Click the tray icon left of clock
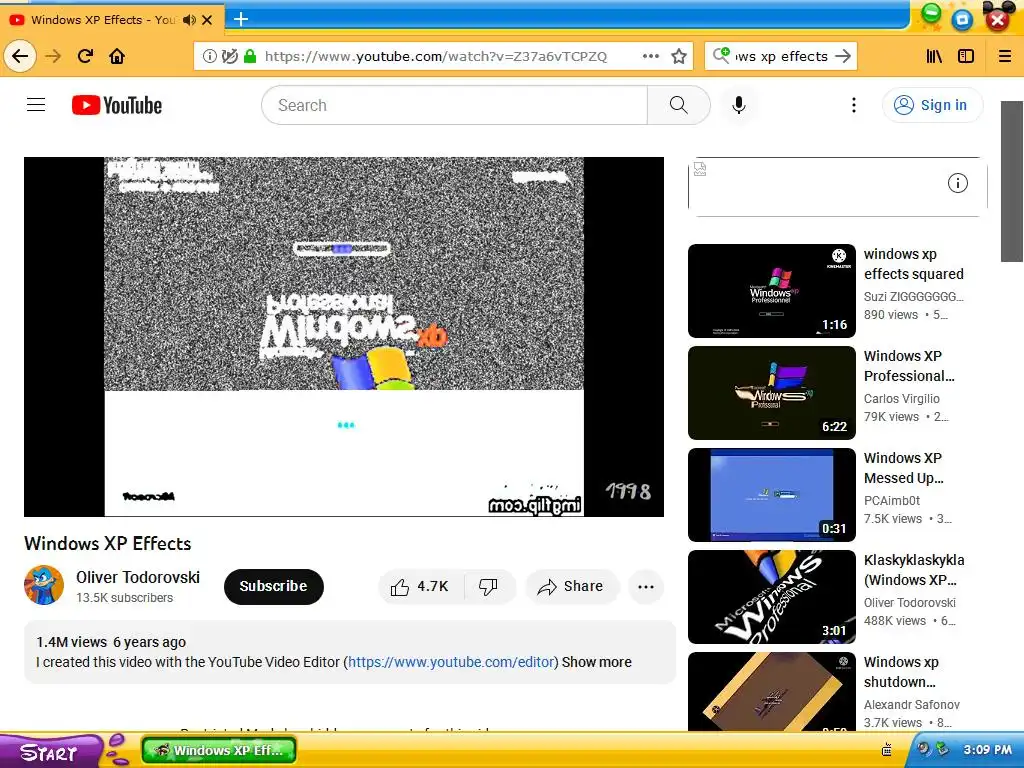 [x=942, y=748]
